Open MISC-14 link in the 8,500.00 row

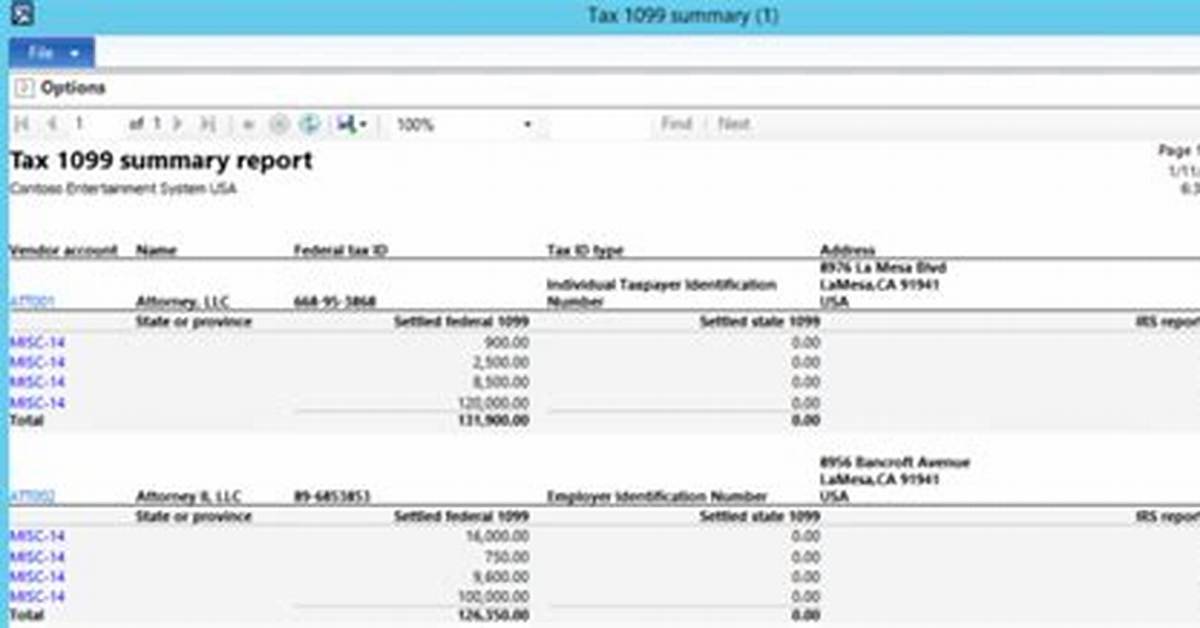[x=37, y=382]
